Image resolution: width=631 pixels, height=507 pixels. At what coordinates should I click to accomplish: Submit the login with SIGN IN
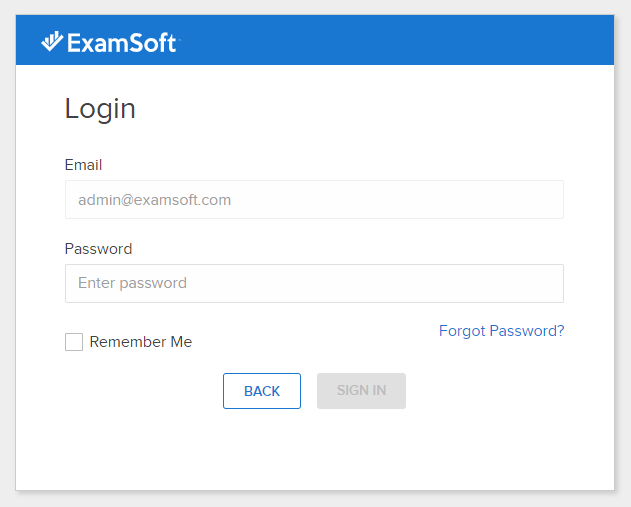tap(361, 391)
